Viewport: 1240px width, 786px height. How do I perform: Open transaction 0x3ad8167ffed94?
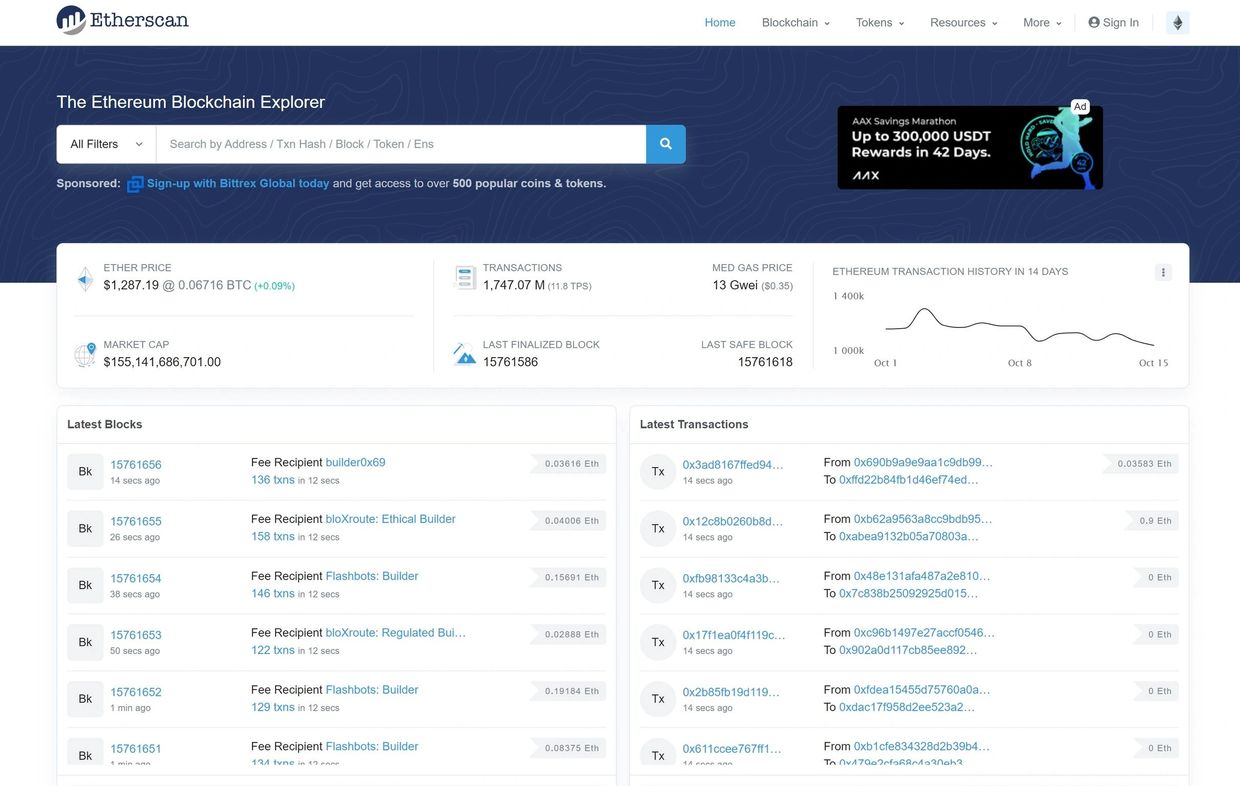coord(733,465)
